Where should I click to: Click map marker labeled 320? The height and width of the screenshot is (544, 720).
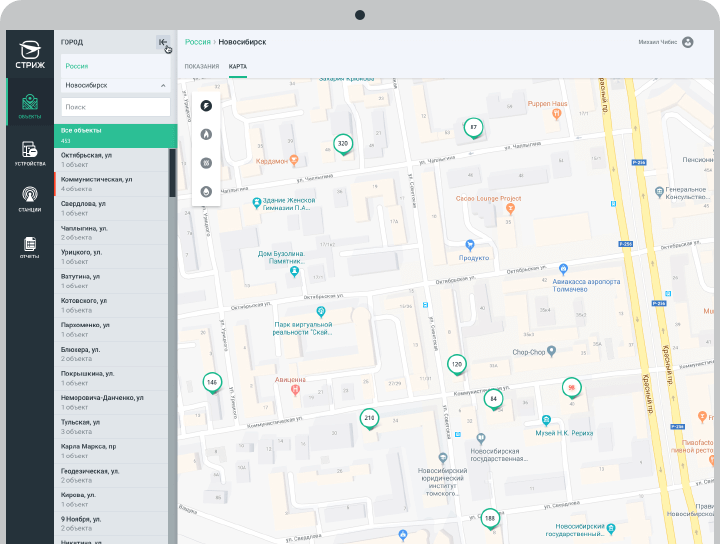click(342, 144)
